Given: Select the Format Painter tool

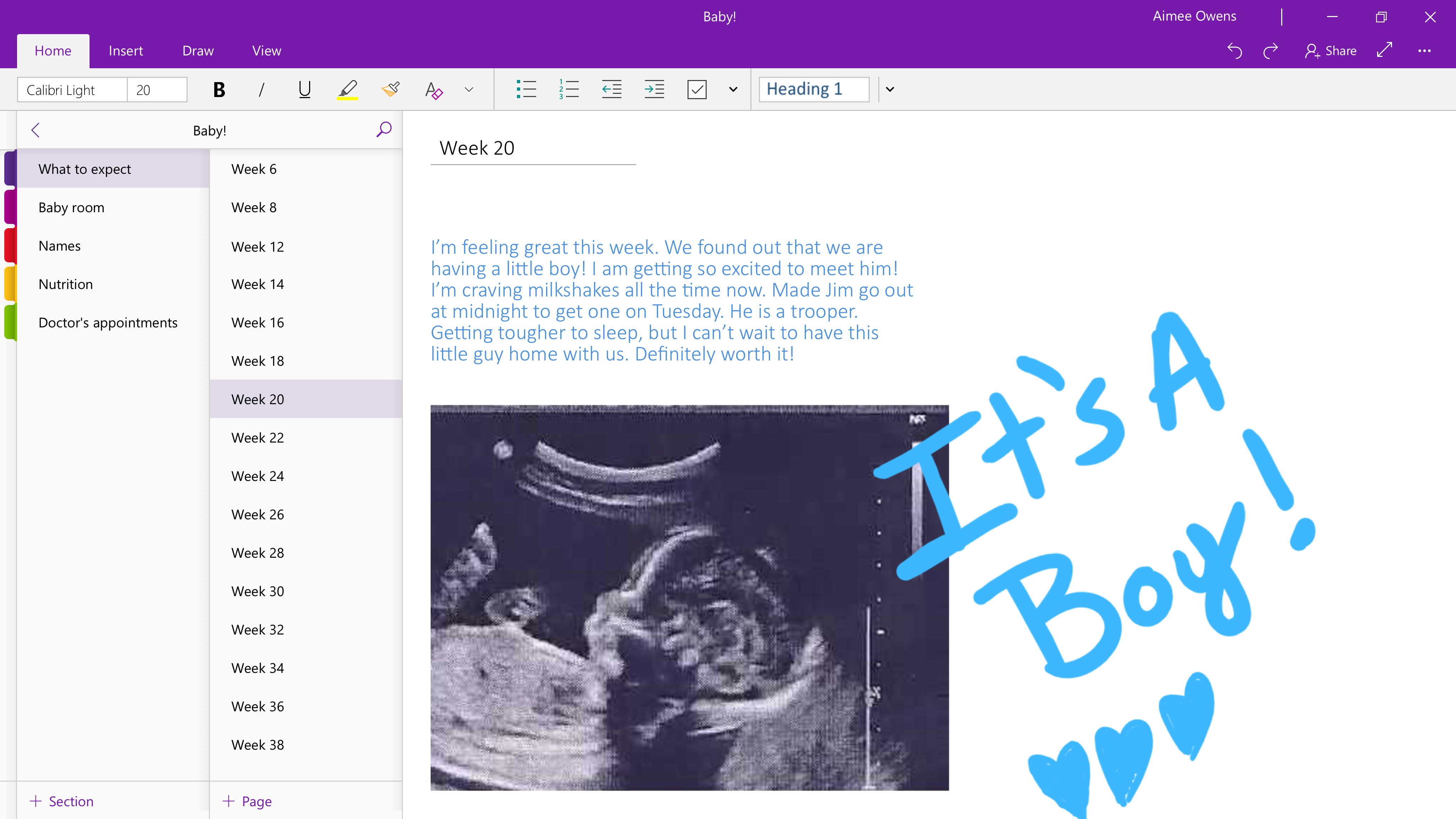Looking at the screenshot, I should 390,89.
